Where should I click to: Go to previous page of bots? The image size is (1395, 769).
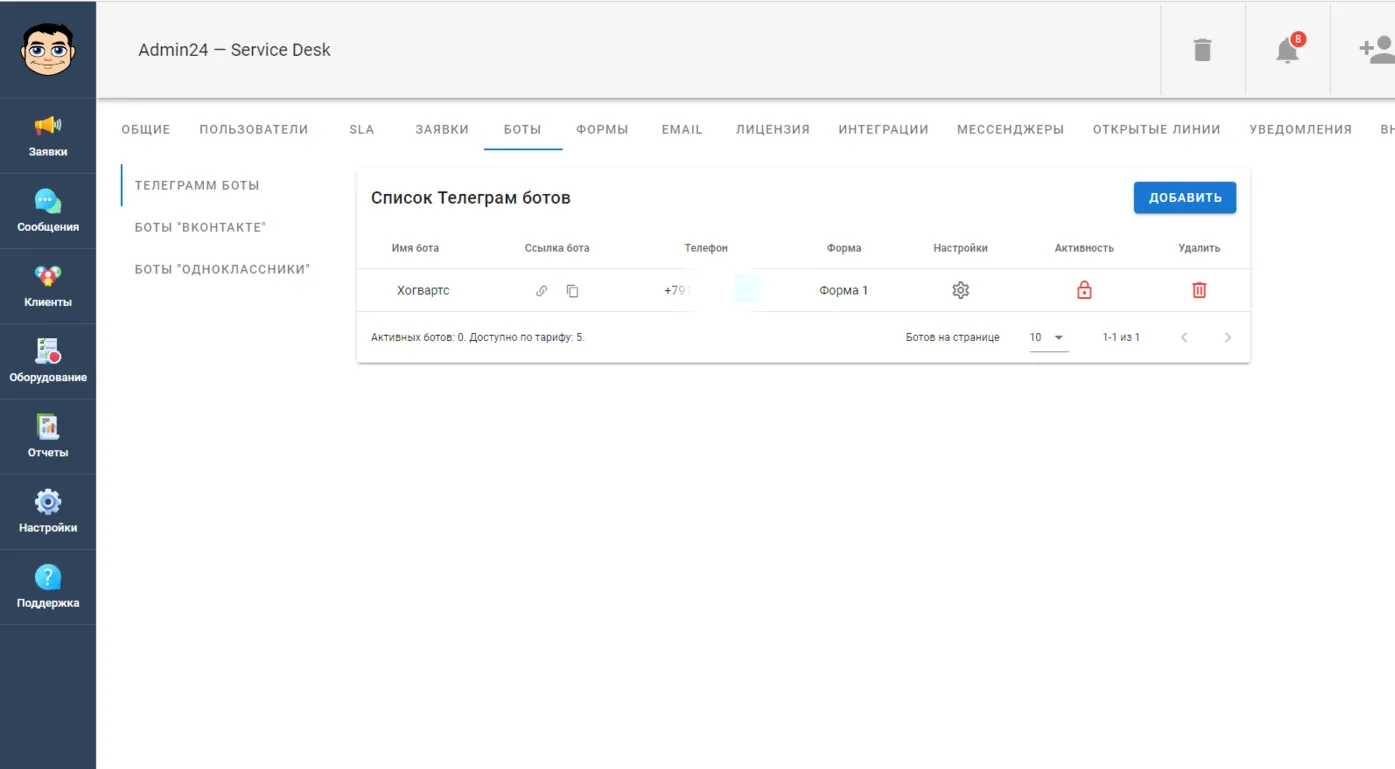pos(1184,338)
